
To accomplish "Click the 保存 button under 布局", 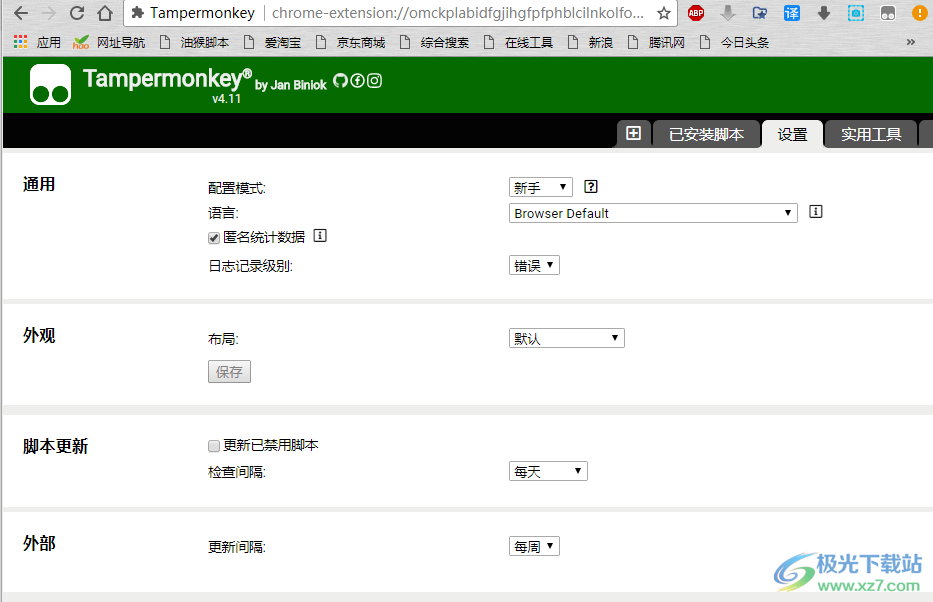I will coord(229,371).
